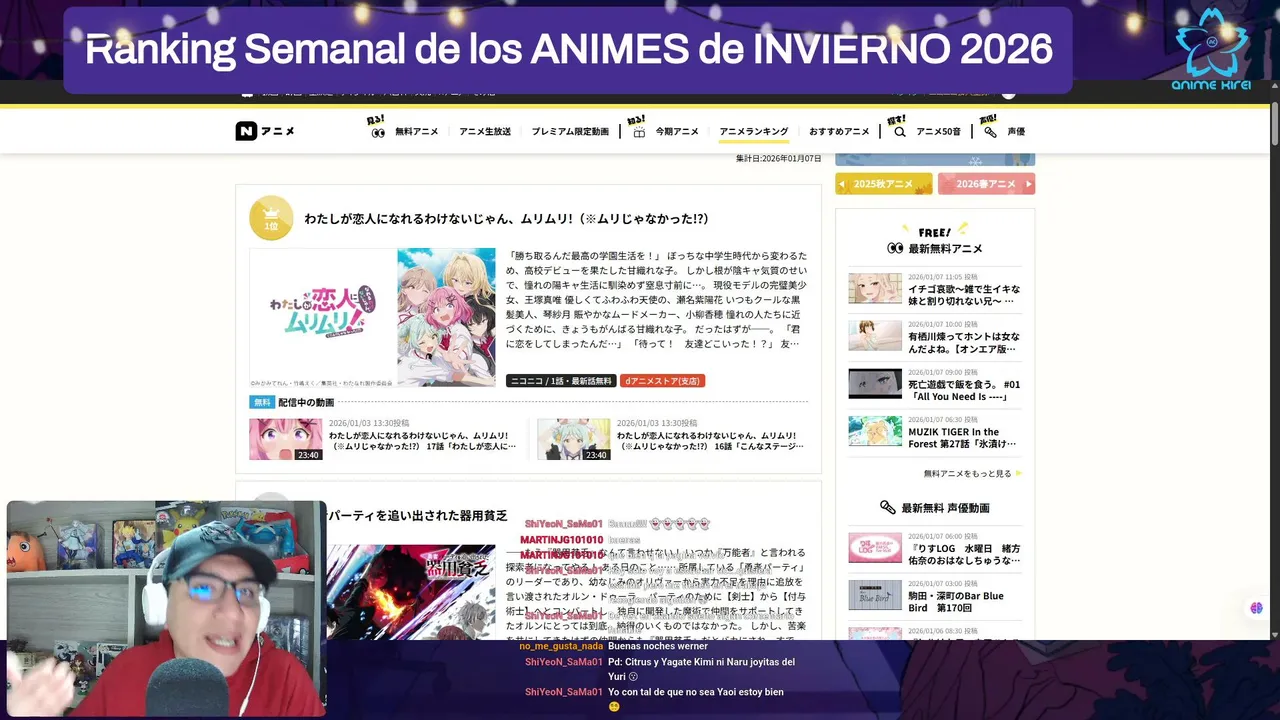Open the title わたしが恋人になれるわけないじゃん、ムリムリ!
The width and height of the screenshot is (1280, 720).
point(506,218)
